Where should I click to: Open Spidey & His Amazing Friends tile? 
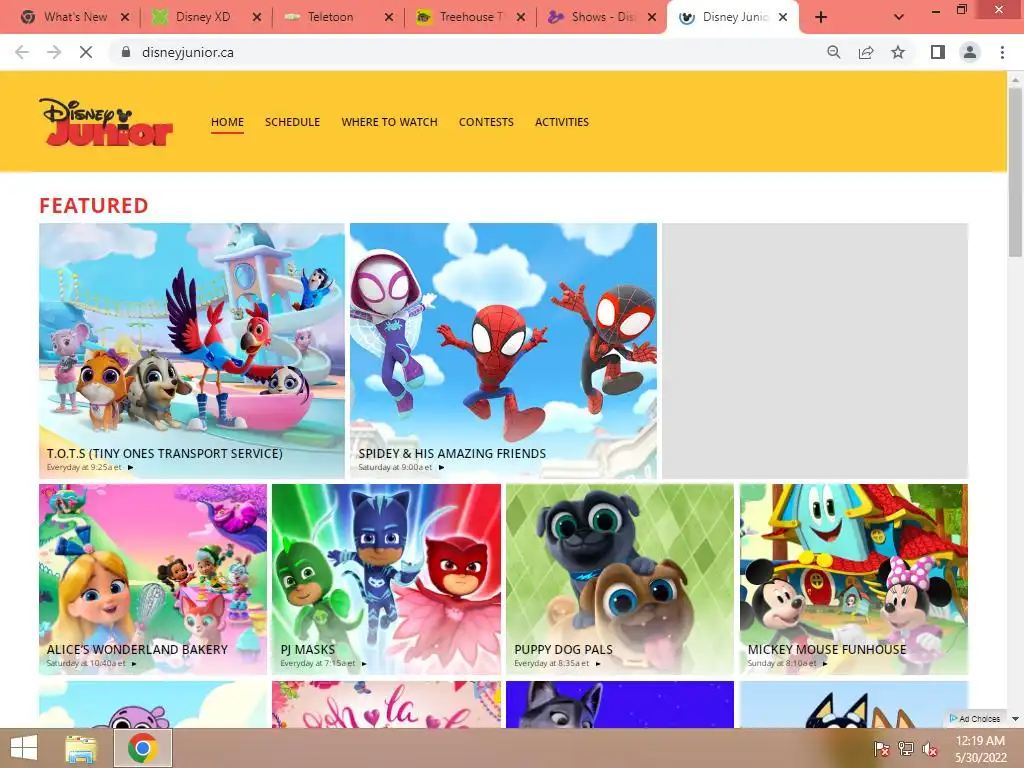(x=504, y=351)
